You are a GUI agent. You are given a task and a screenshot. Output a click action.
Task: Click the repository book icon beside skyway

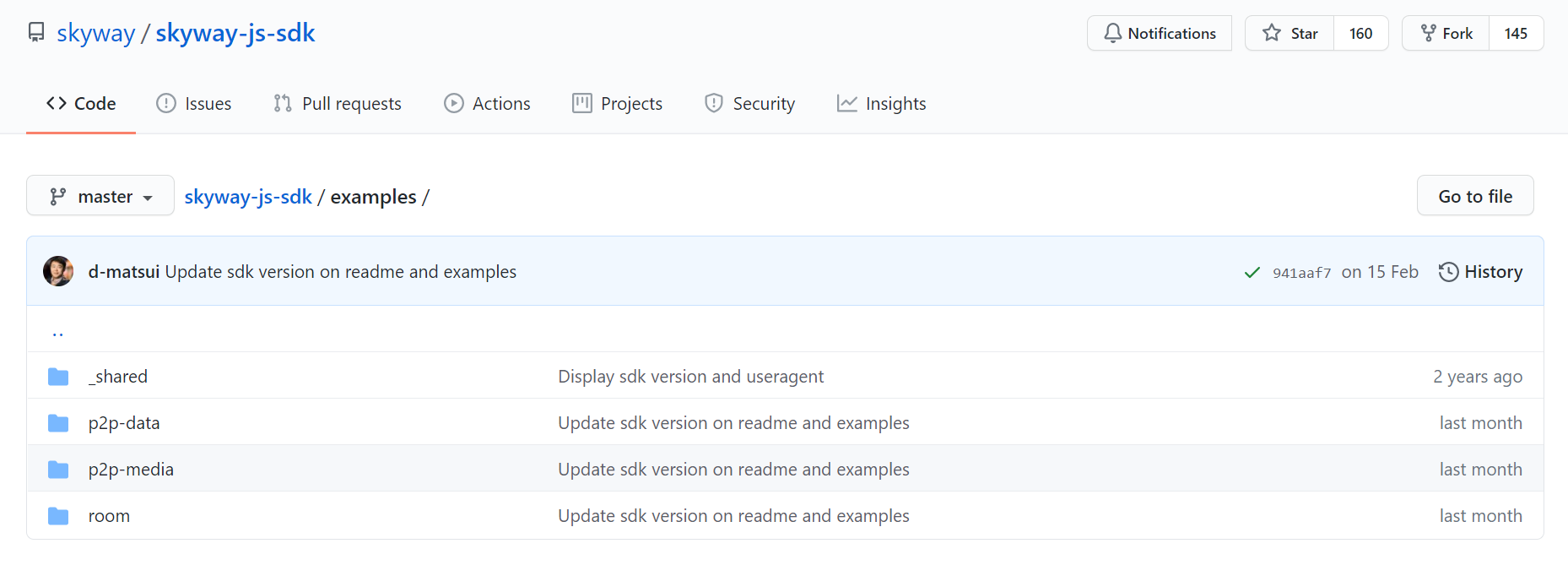coord(36,33)
